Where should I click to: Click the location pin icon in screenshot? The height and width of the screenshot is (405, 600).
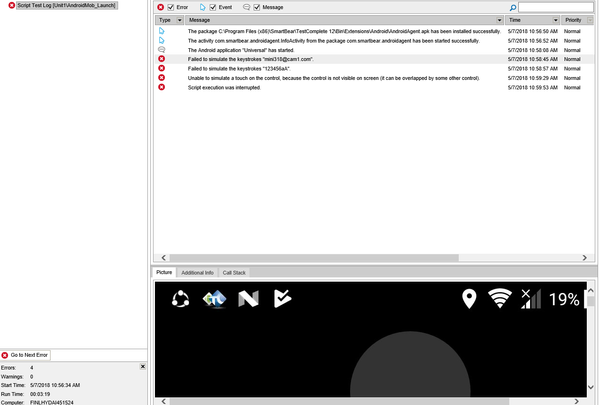469,299
